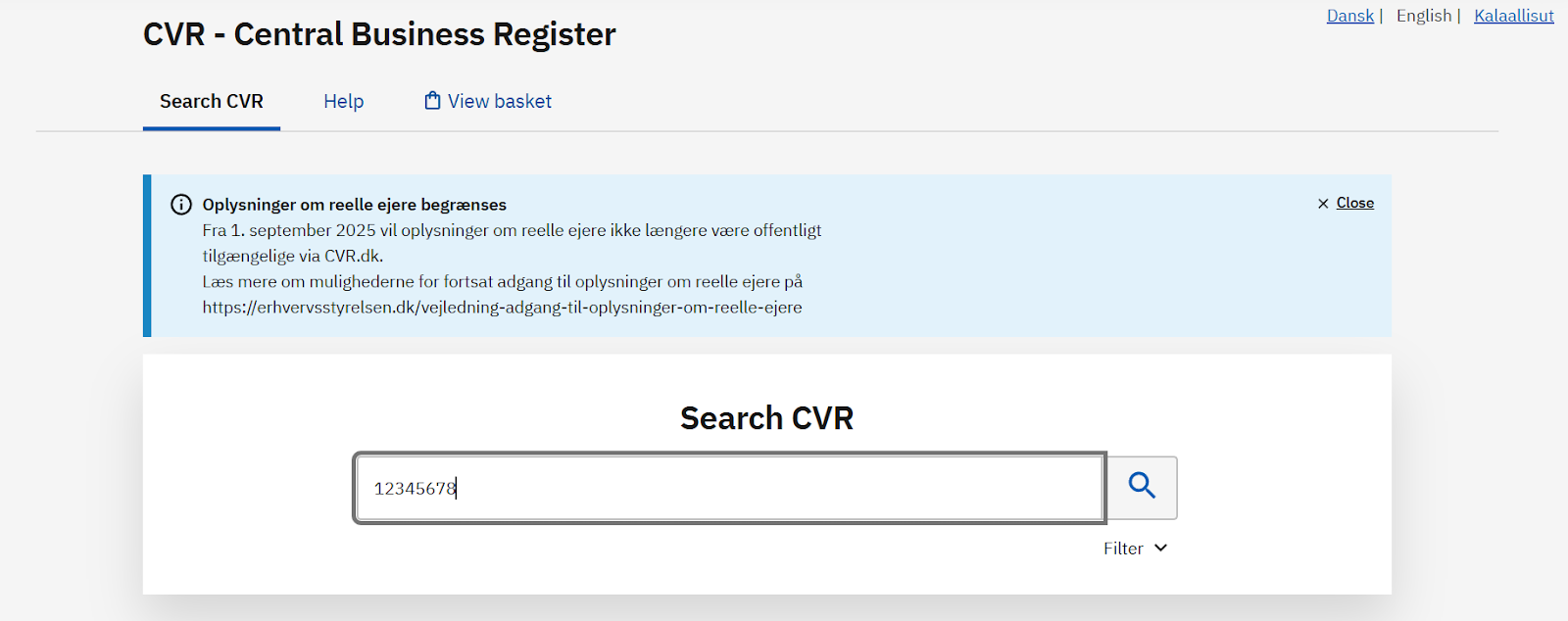The height and width of the screenshot is (621, 1568).
Task: Open the erhvervsstyrelsen.dk vejledning link
Action: (501, 307)
